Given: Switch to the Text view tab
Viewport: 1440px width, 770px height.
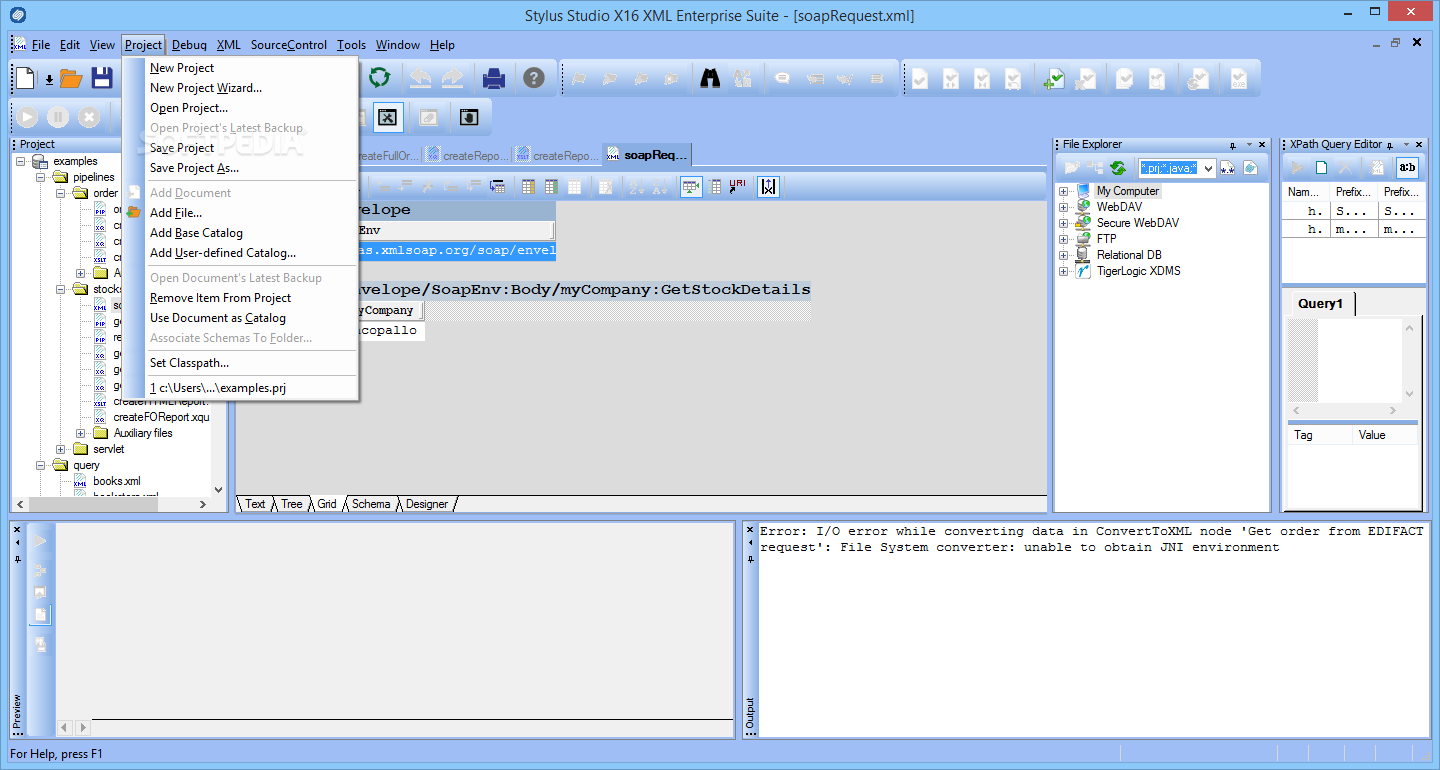Looking at the screenshot, I should click(255, 504).
